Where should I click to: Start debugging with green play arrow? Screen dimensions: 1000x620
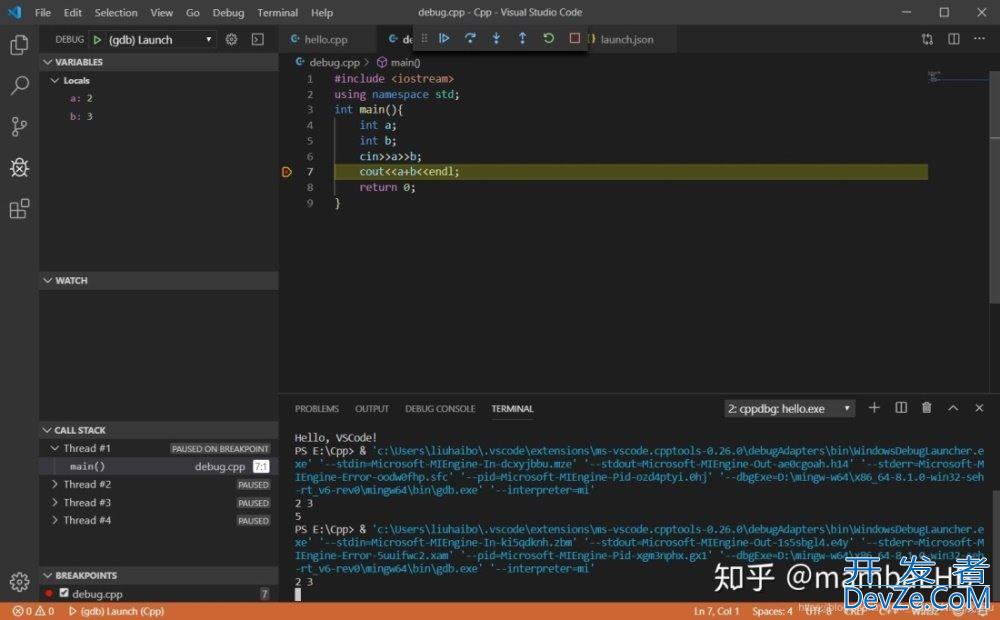(97, 40)
